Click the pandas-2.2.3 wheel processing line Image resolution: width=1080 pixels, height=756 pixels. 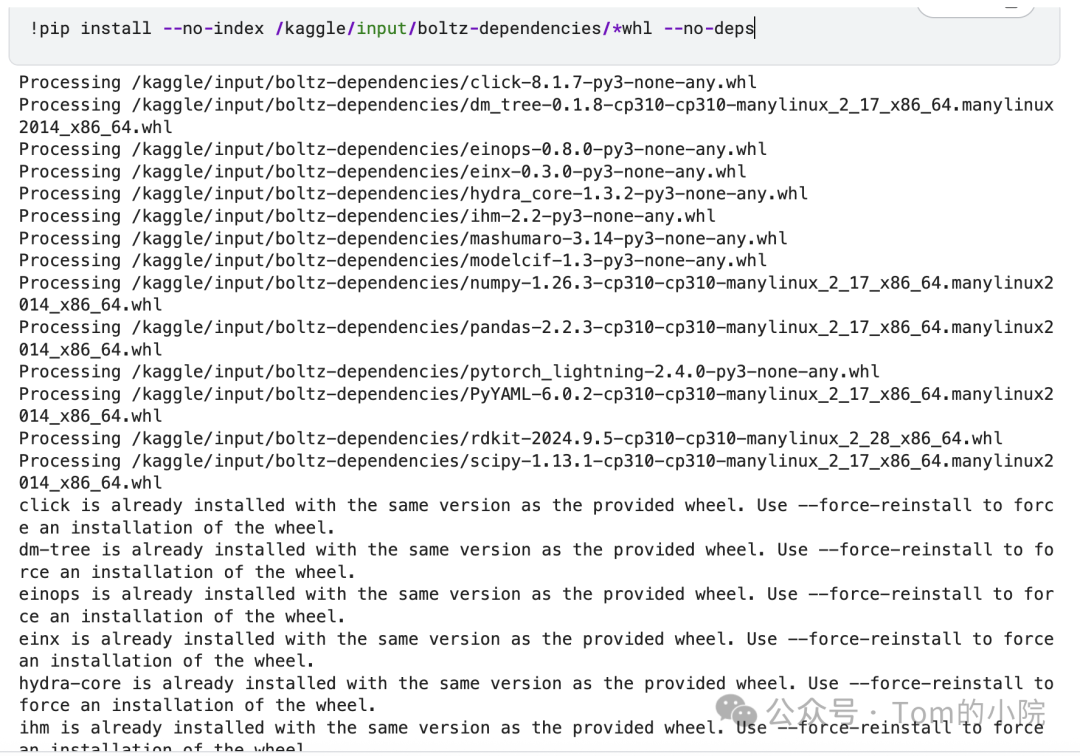coord(536,338)
